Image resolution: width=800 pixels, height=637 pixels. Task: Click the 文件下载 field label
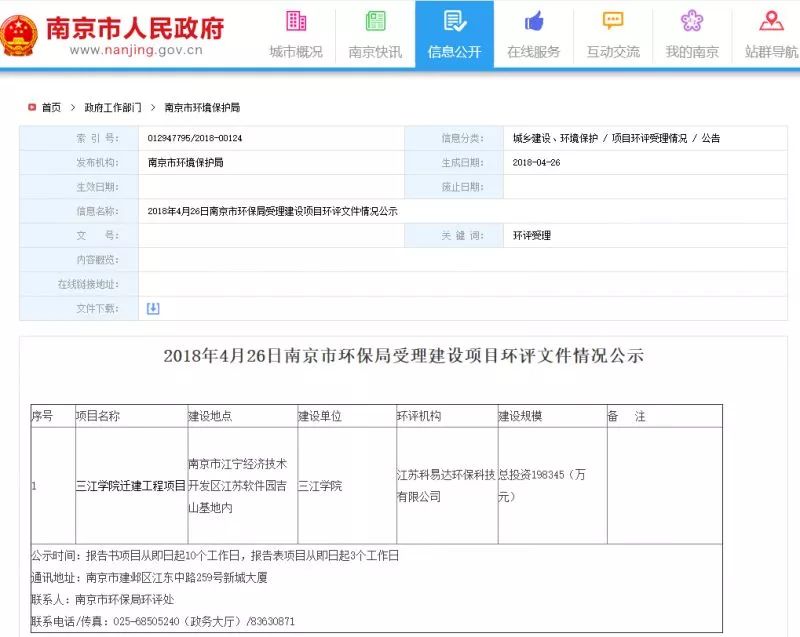(x=97, y=309)
